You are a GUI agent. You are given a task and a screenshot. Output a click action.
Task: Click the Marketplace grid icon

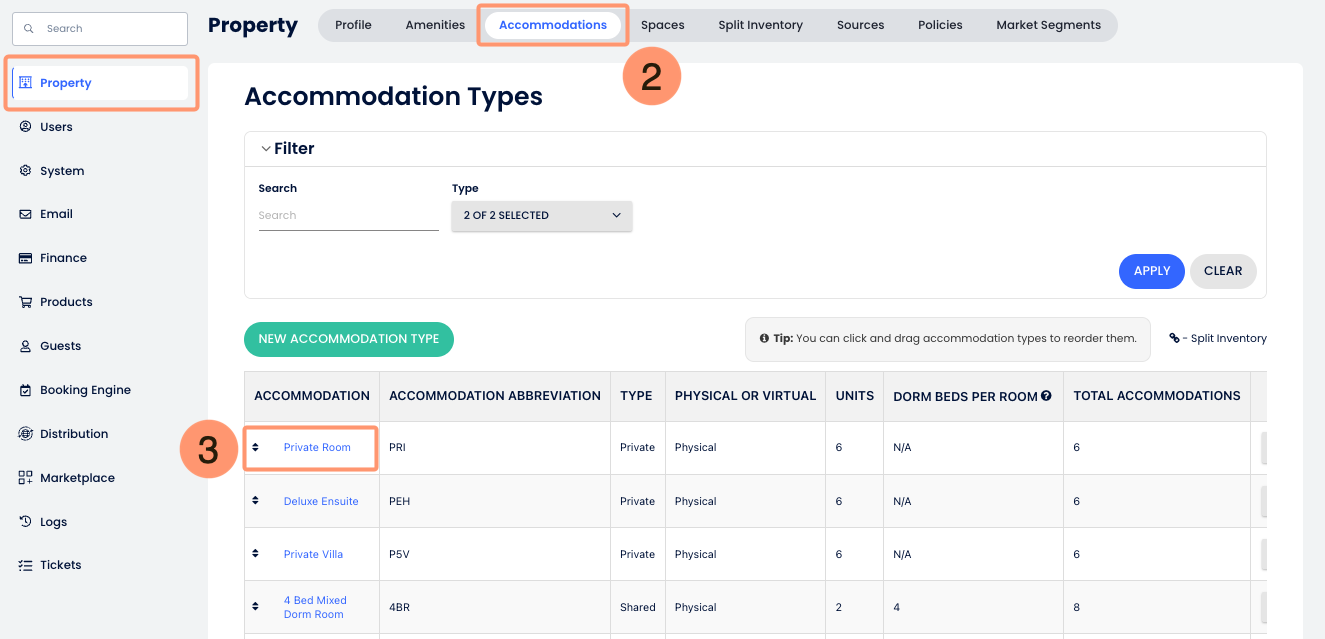point(26,478)
